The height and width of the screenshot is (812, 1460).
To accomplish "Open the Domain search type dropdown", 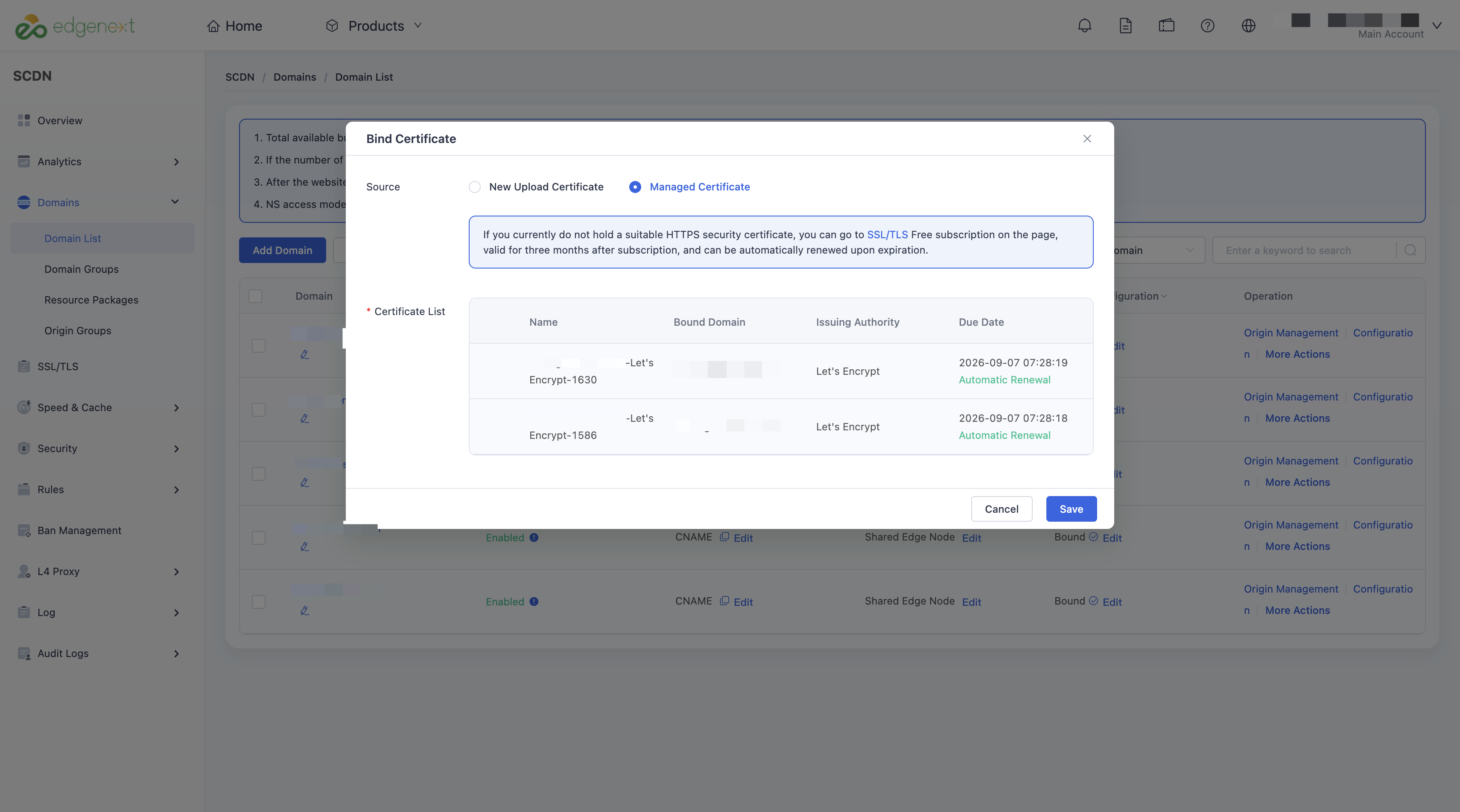I will 1159,250.
